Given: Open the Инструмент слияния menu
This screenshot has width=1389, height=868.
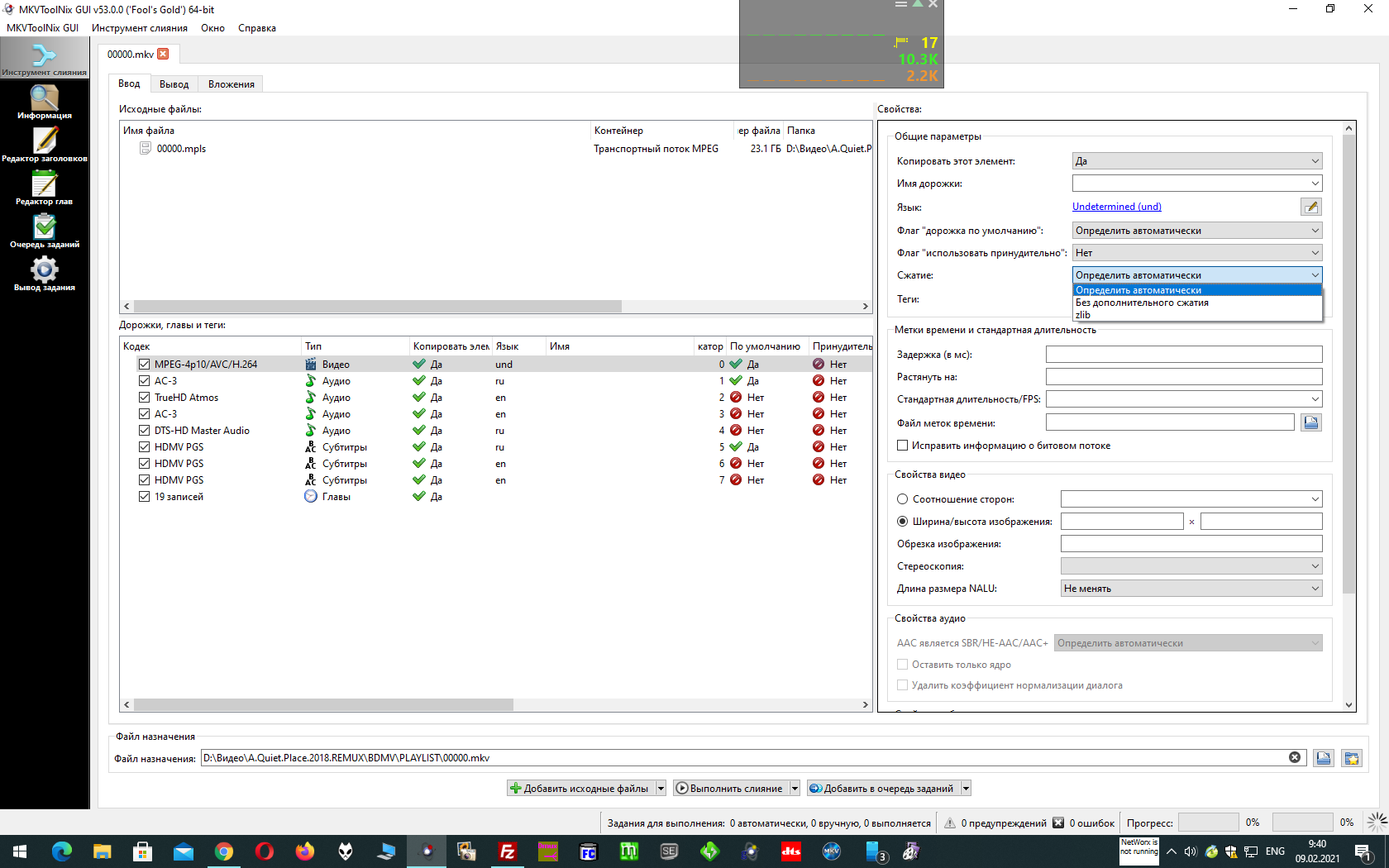Looking at the screenshot, I should [x=140, y=28].
